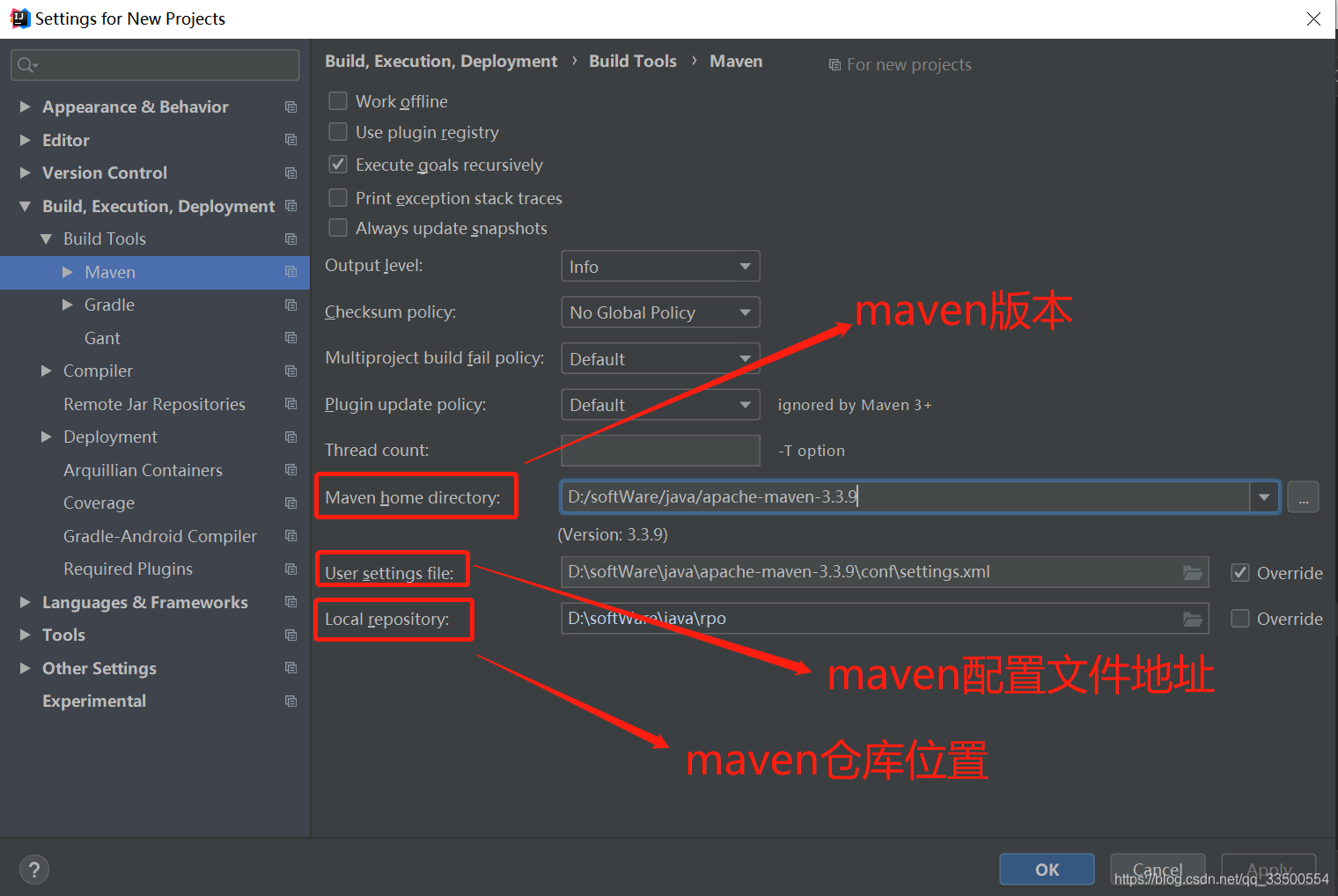Enable the Use plugin registry checkbox
1338x896 pixels.
pyautogui.click(x=338, y=132)
